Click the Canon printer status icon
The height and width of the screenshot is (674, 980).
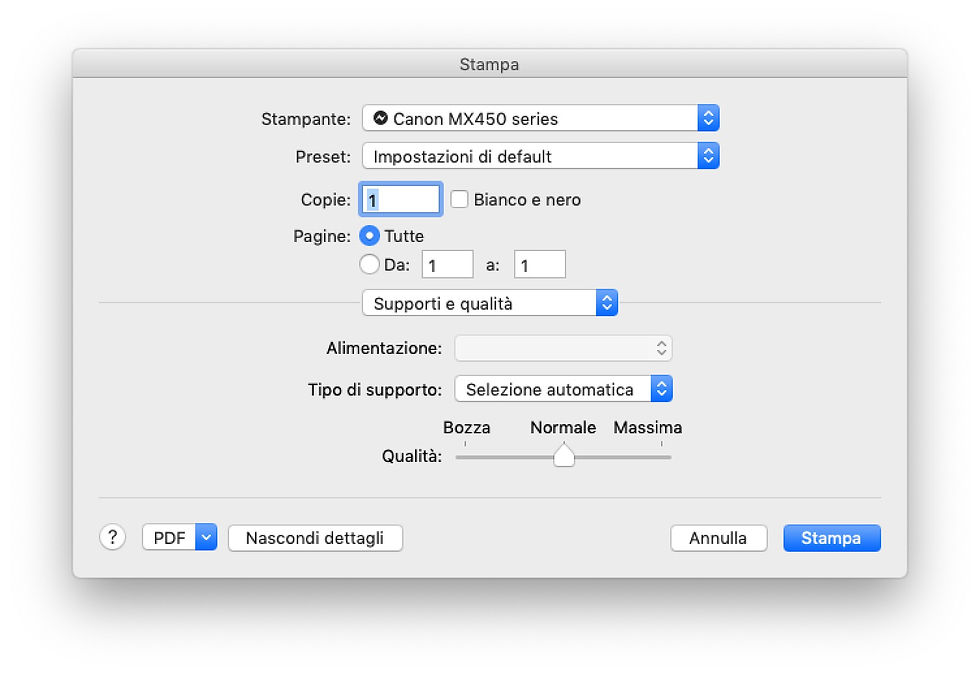pos(380,118)
